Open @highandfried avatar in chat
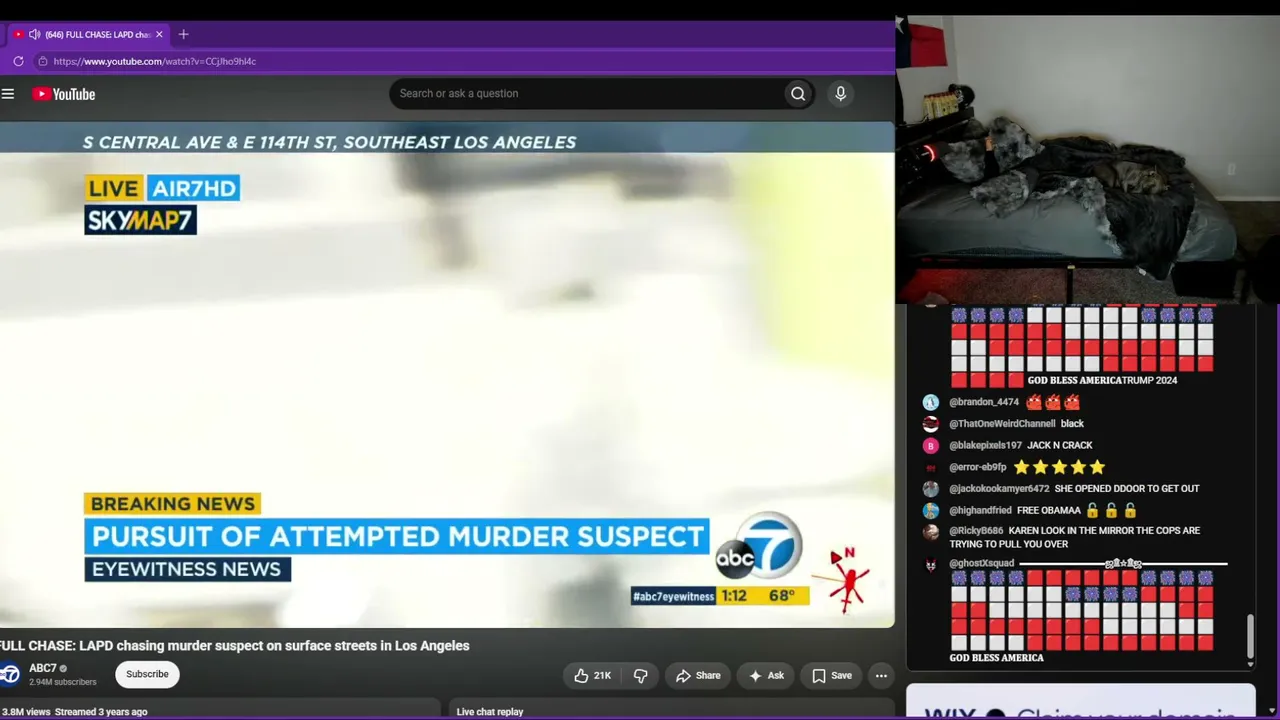The image size is (1280, 720). click(931, 511)
